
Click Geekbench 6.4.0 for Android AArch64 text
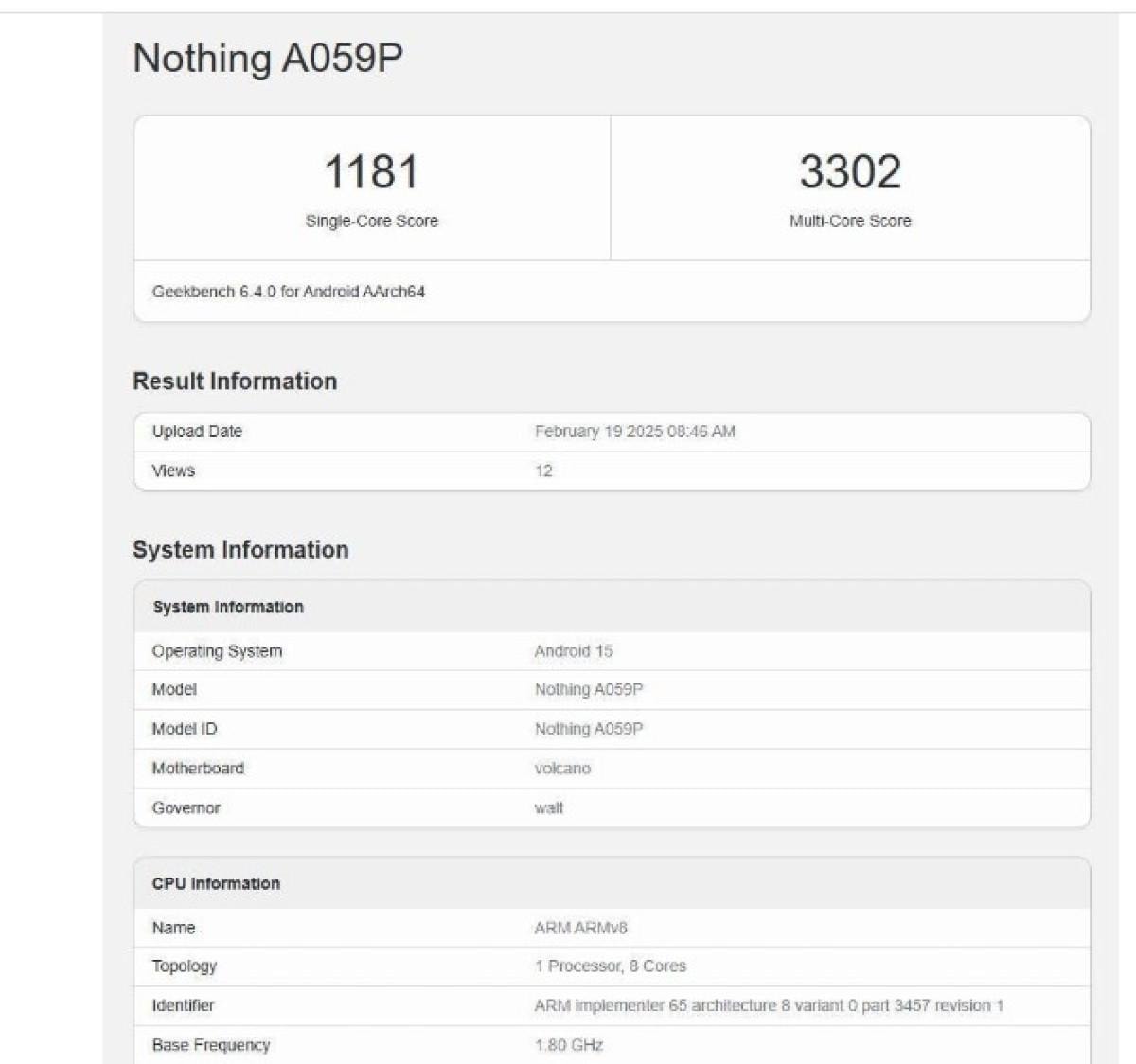[x=289, y=292]
